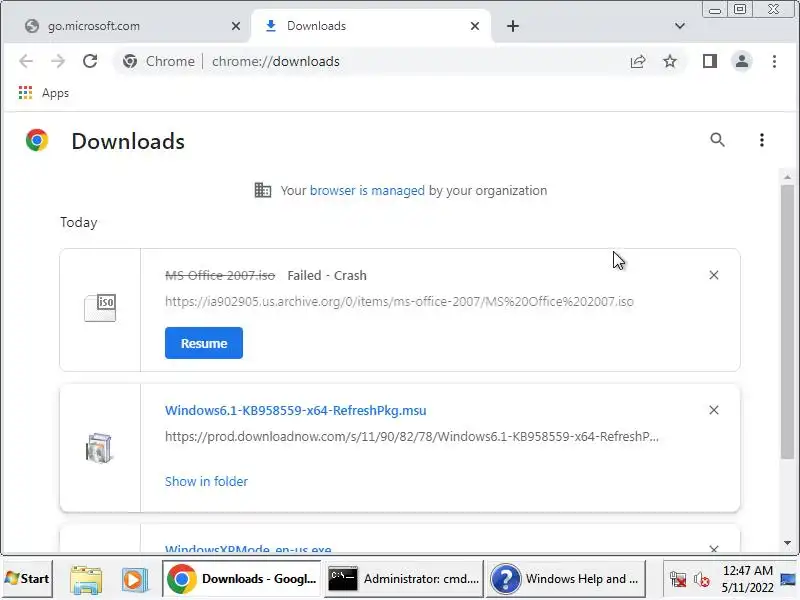Open the Windows Start button

coord(27,579)
